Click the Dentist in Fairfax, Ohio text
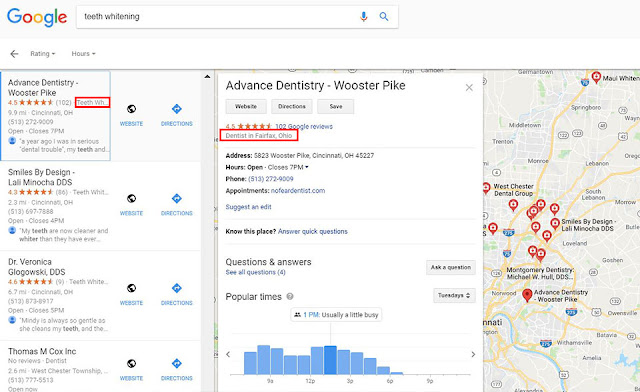The height and width of the screenshot is (392, 640). pos(259,136)
